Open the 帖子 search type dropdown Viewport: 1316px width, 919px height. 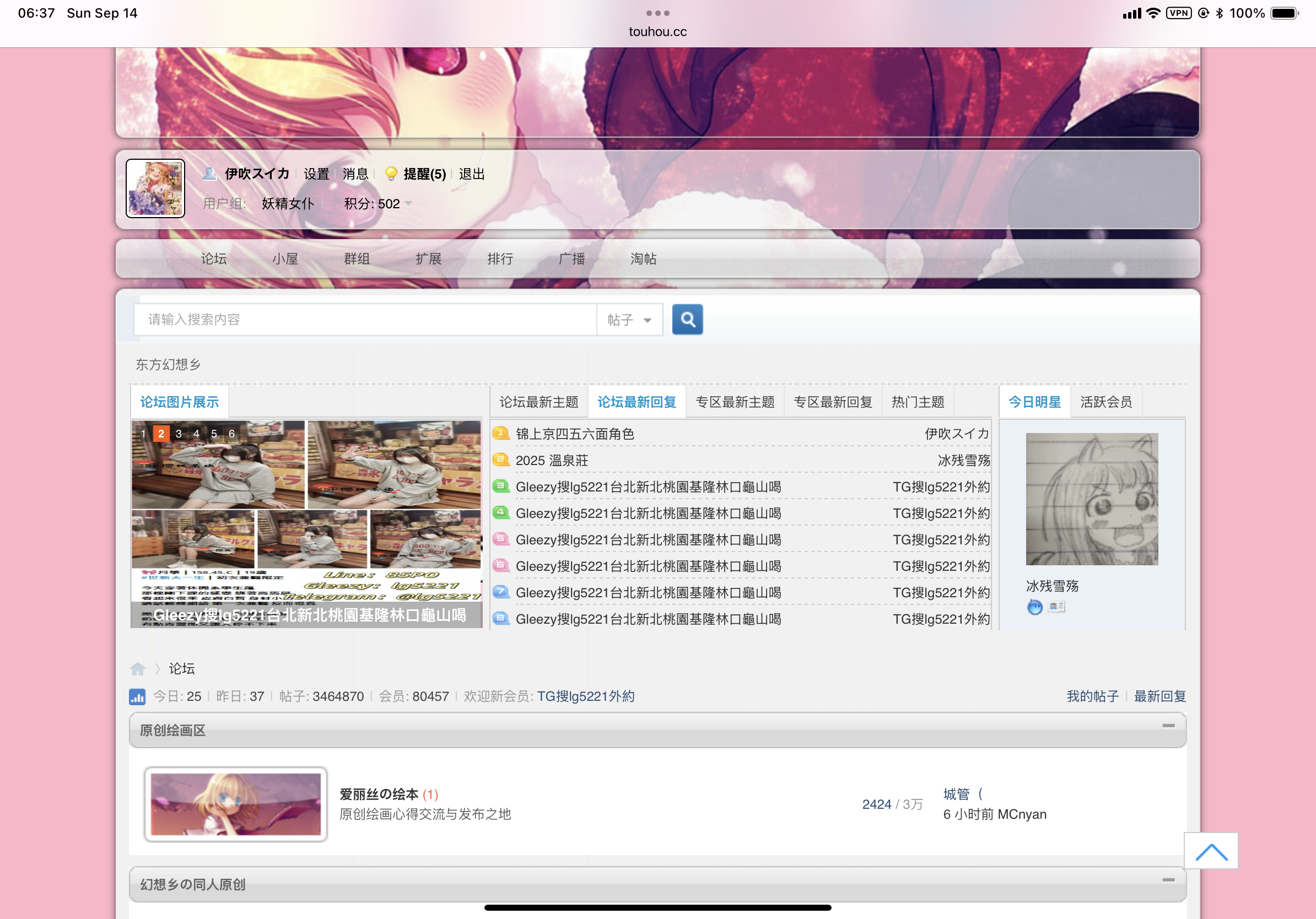[629, 320]
